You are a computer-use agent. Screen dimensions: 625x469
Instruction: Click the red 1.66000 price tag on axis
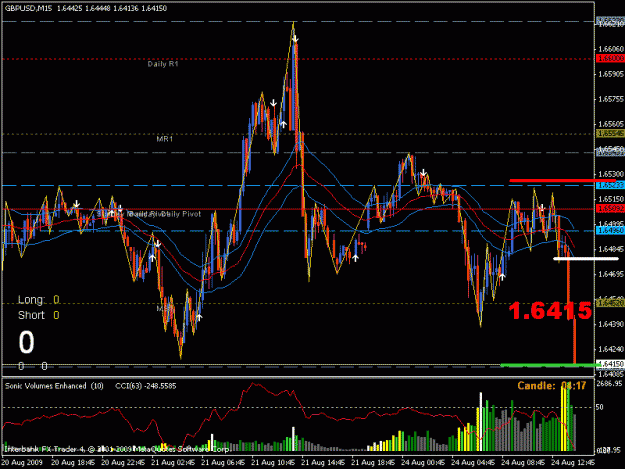click(610, 59)
